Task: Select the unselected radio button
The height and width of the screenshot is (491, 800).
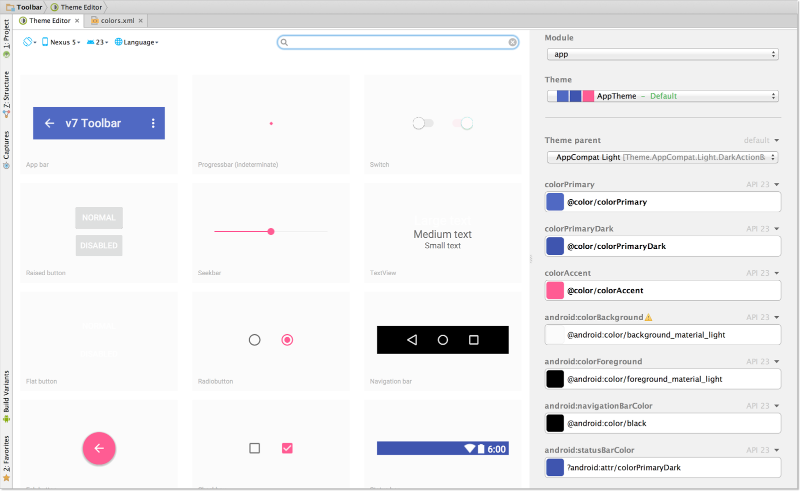Action: click(x=255, y=340)
